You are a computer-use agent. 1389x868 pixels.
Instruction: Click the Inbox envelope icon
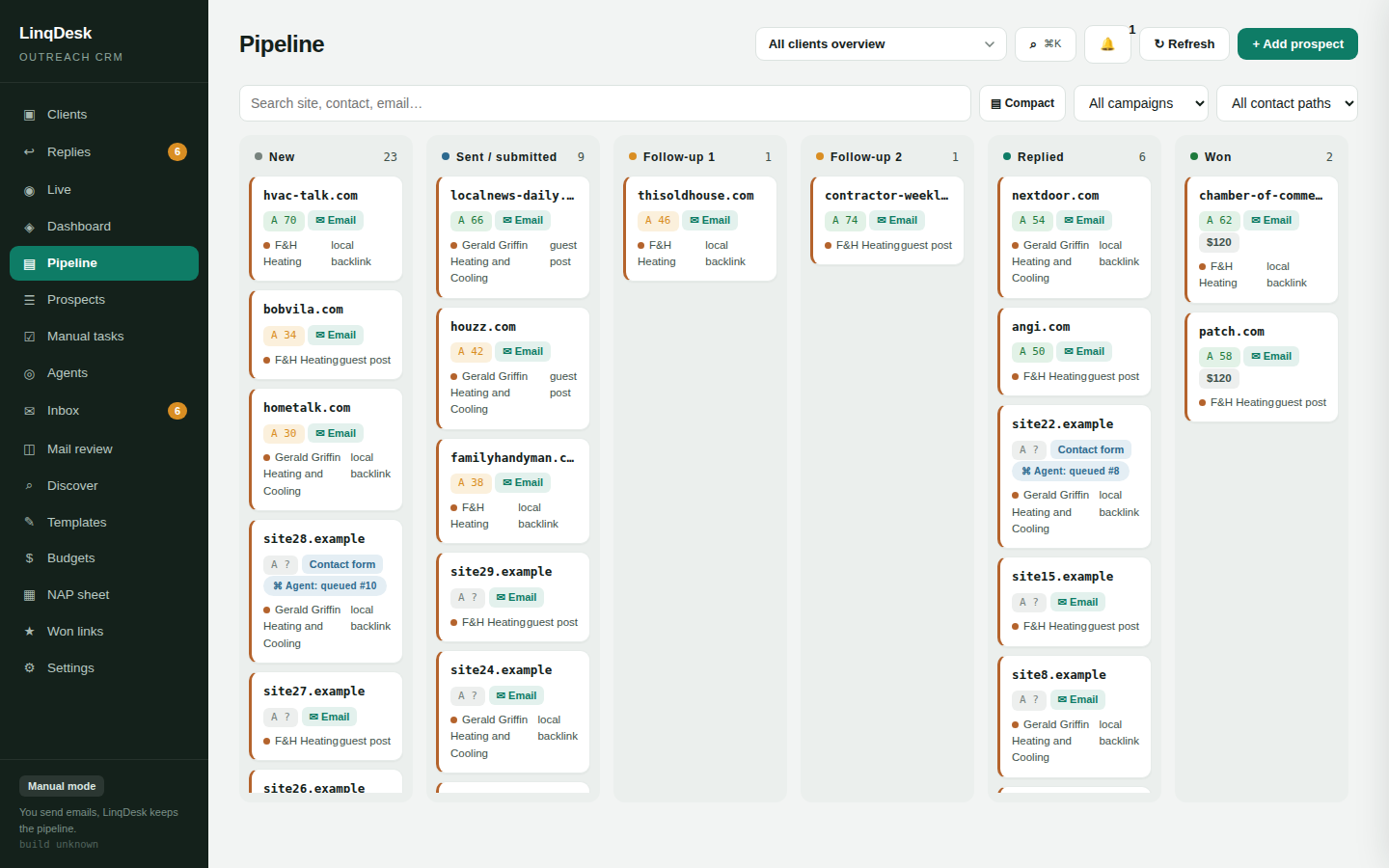click(x=29, y=411)
